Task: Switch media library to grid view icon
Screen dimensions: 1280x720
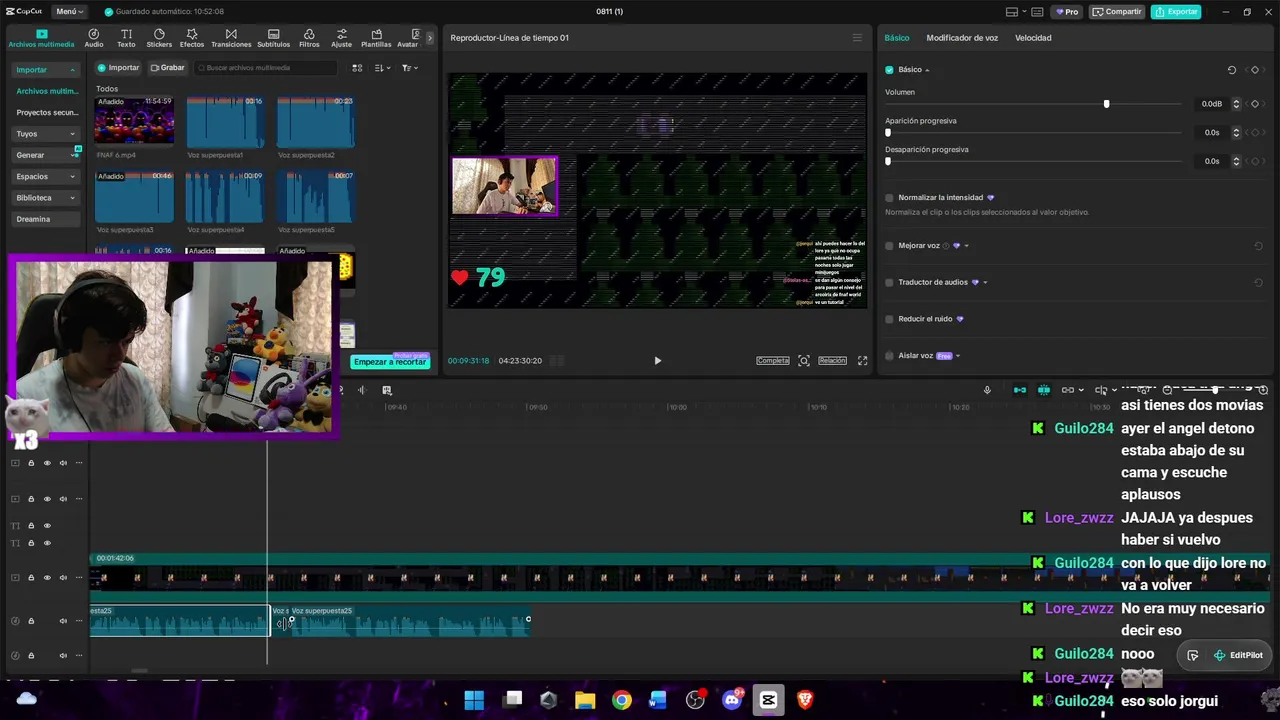Action: tap(357, 68)
